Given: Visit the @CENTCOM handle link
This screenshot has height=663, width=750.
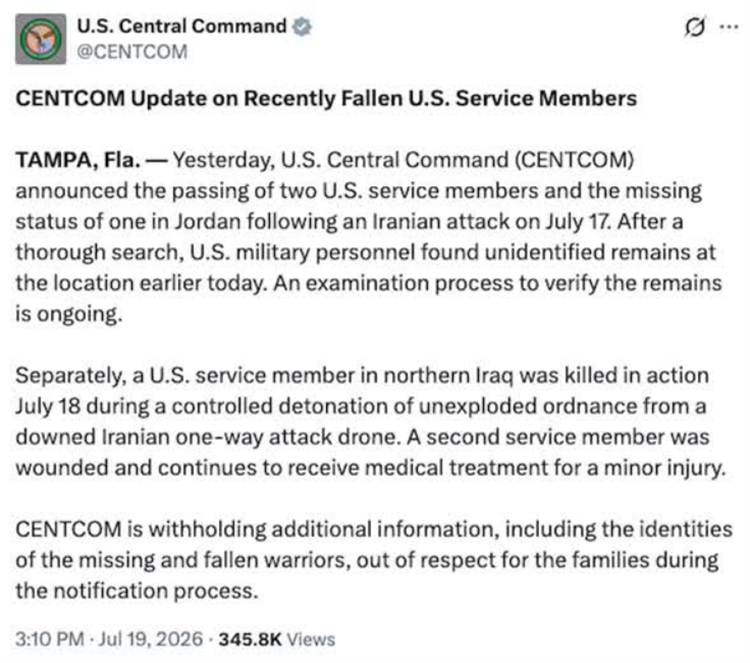Looking at the screenshot, I should tap(132, 52).
